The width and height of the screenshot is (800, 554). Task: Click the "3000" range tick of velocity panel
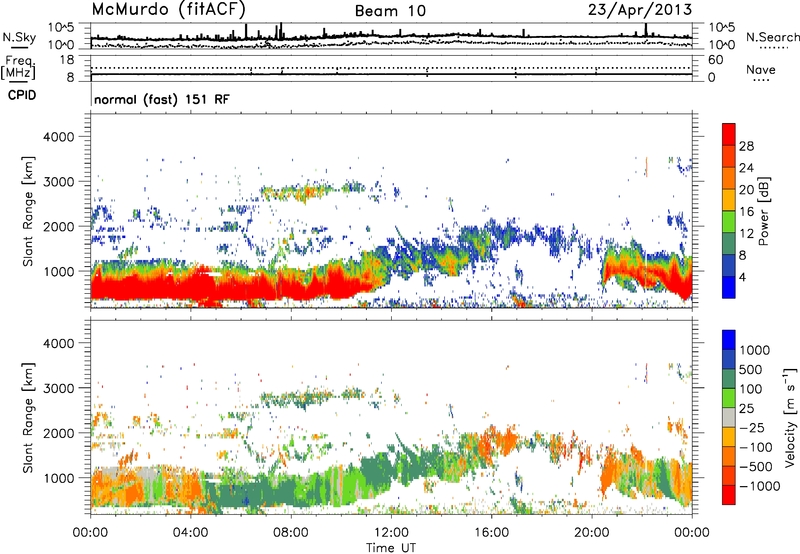(58, 388)
